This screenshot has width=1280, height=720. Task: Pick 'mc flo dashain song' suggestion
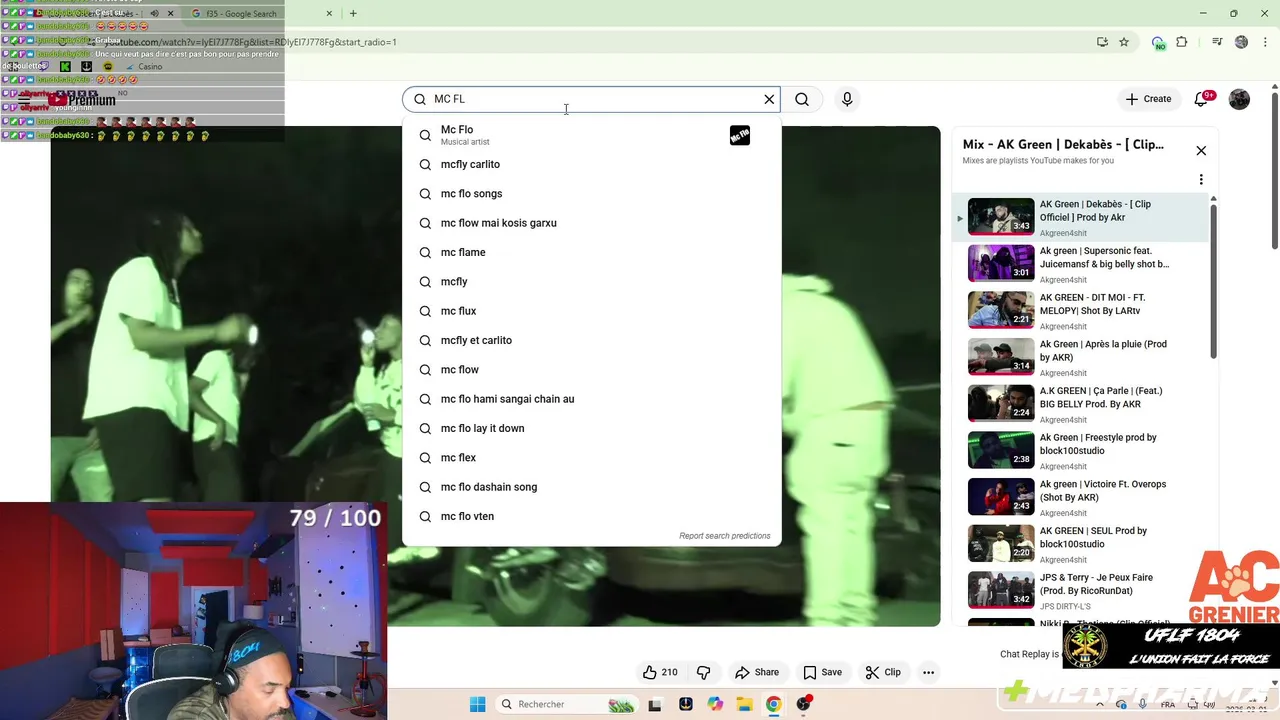click(x=591, y=487)
